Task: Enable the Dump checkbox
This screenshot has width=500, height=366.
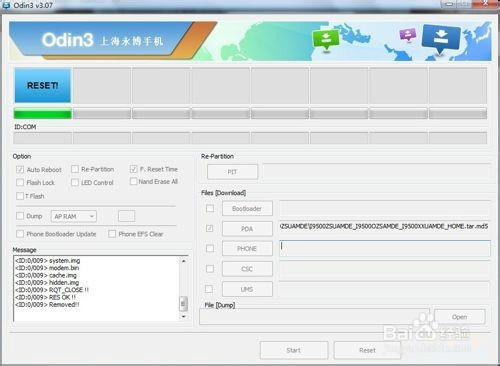Action: [x=20, y=216]
